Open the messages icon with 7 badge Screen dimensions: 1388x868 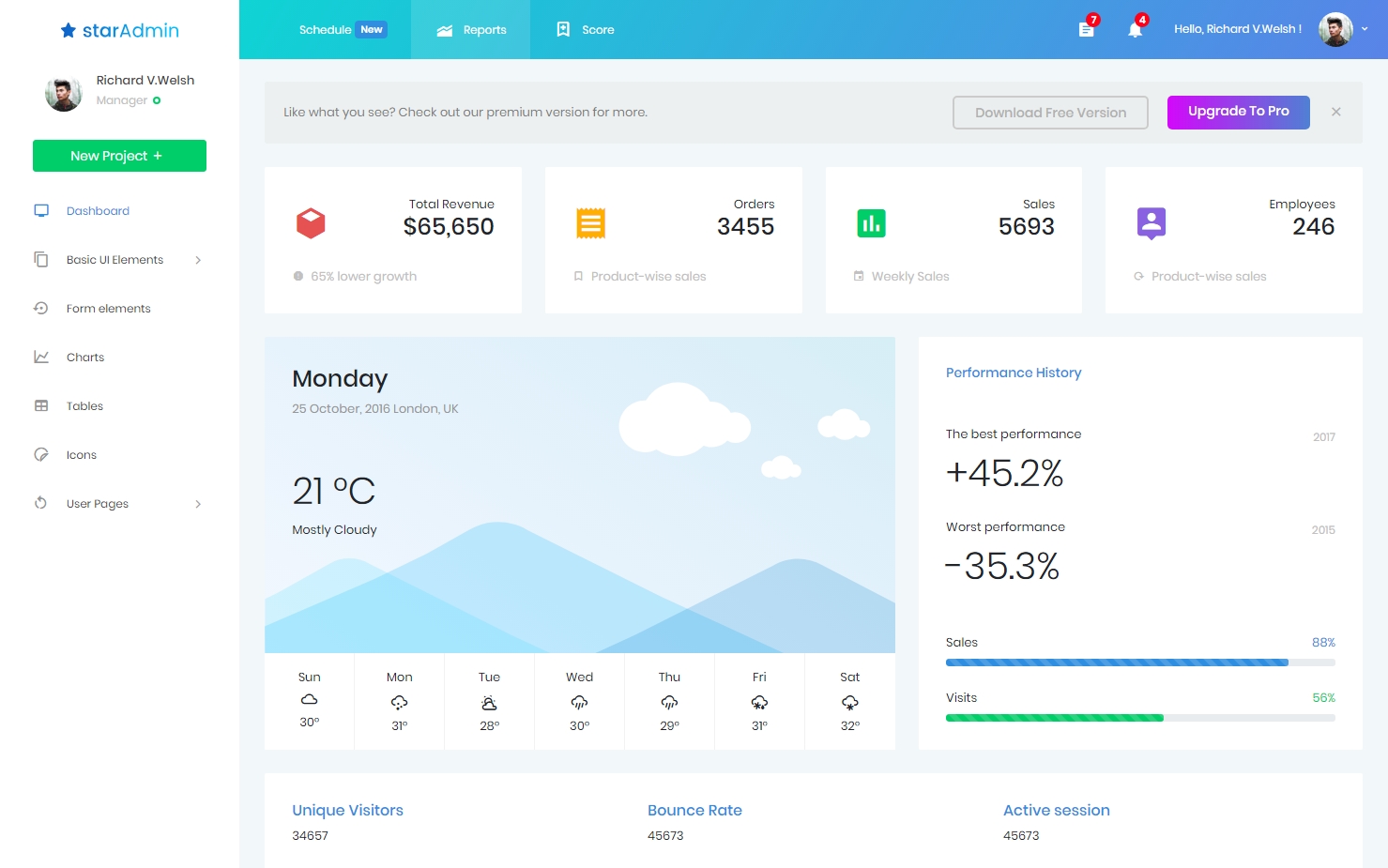pos(1086,29)
